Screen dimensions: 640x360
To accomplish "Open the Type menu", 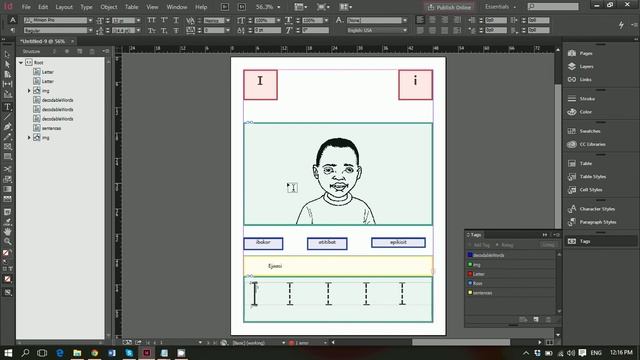I will point(86,7).
